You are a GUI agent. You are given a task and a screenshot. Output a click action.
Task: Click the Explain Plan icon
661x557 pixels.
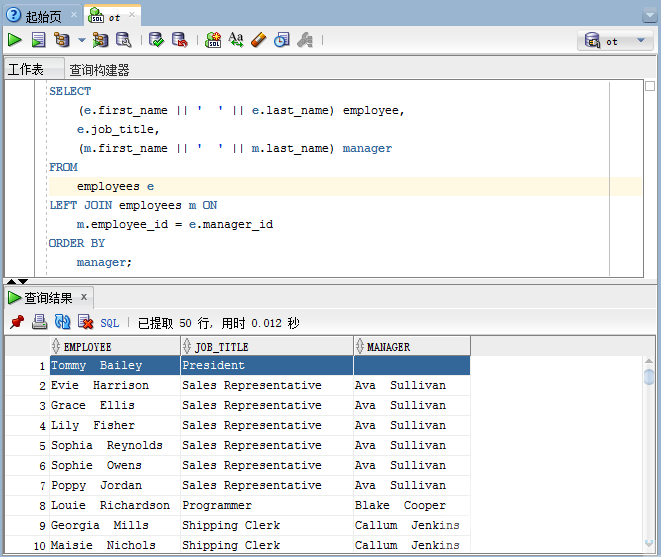click(62, 40)
